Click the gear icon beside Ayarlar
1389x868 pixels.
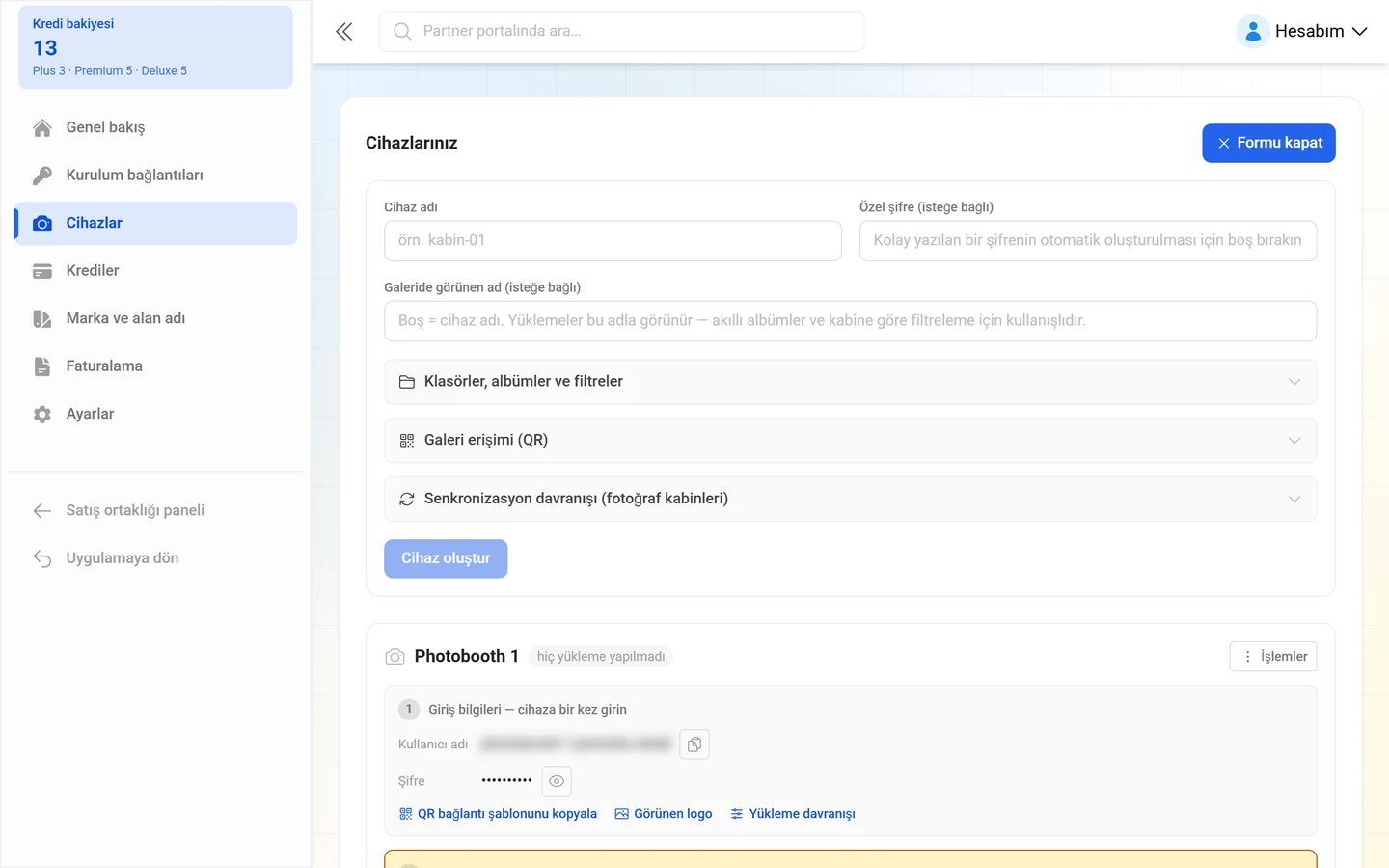point(42,415)
